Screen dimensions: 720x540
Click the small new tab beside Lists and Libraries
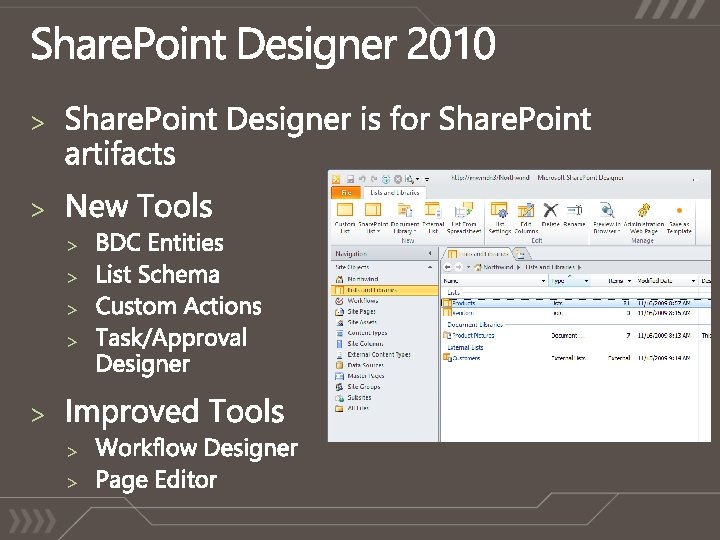(521, 253)
